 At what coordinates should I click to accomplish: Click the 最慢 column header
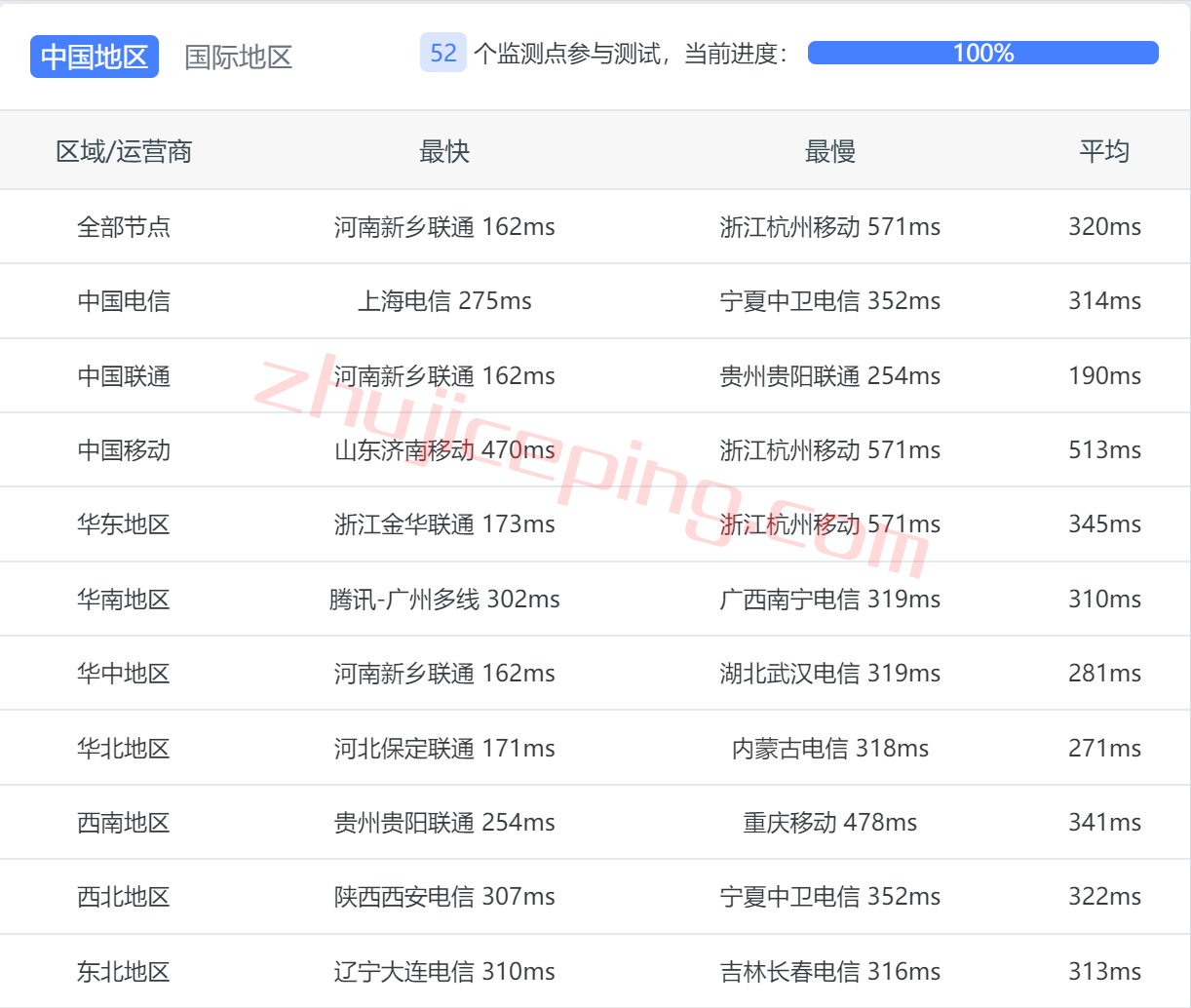pyautogui.click(x=830, y=151)
